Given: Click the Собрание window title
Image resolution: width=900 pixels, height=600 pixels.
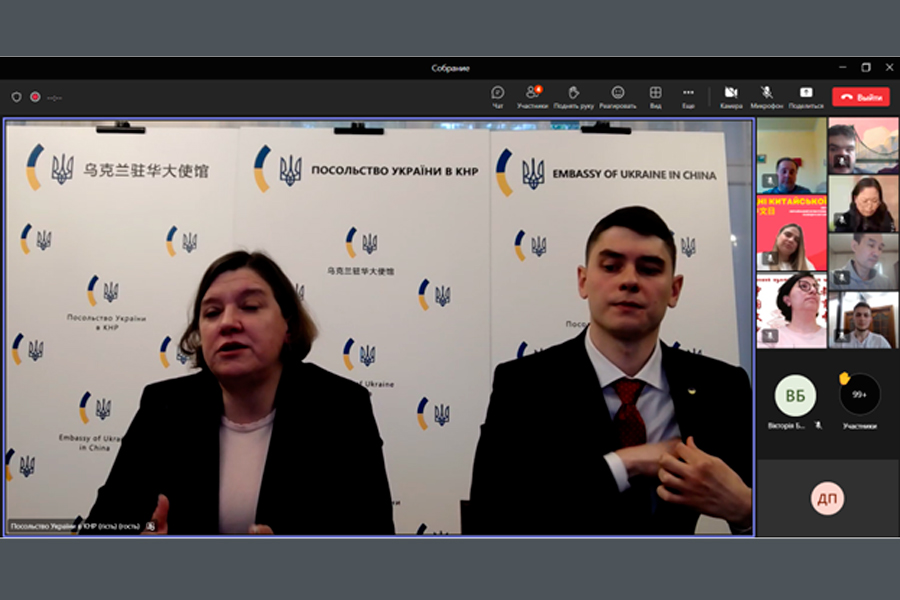Looking at the screenshot, I should [450, 68].
